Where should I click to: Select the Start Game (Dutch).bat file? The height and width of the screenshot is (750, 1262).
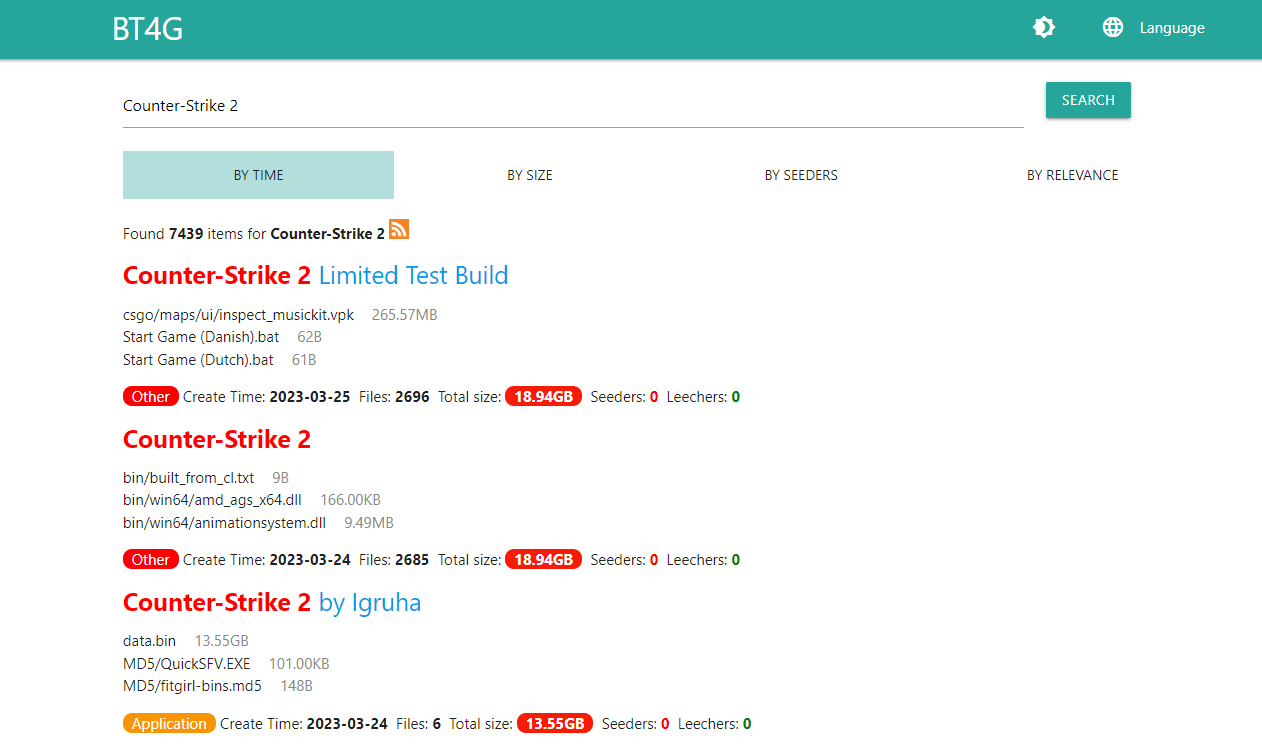coord(198,360)
